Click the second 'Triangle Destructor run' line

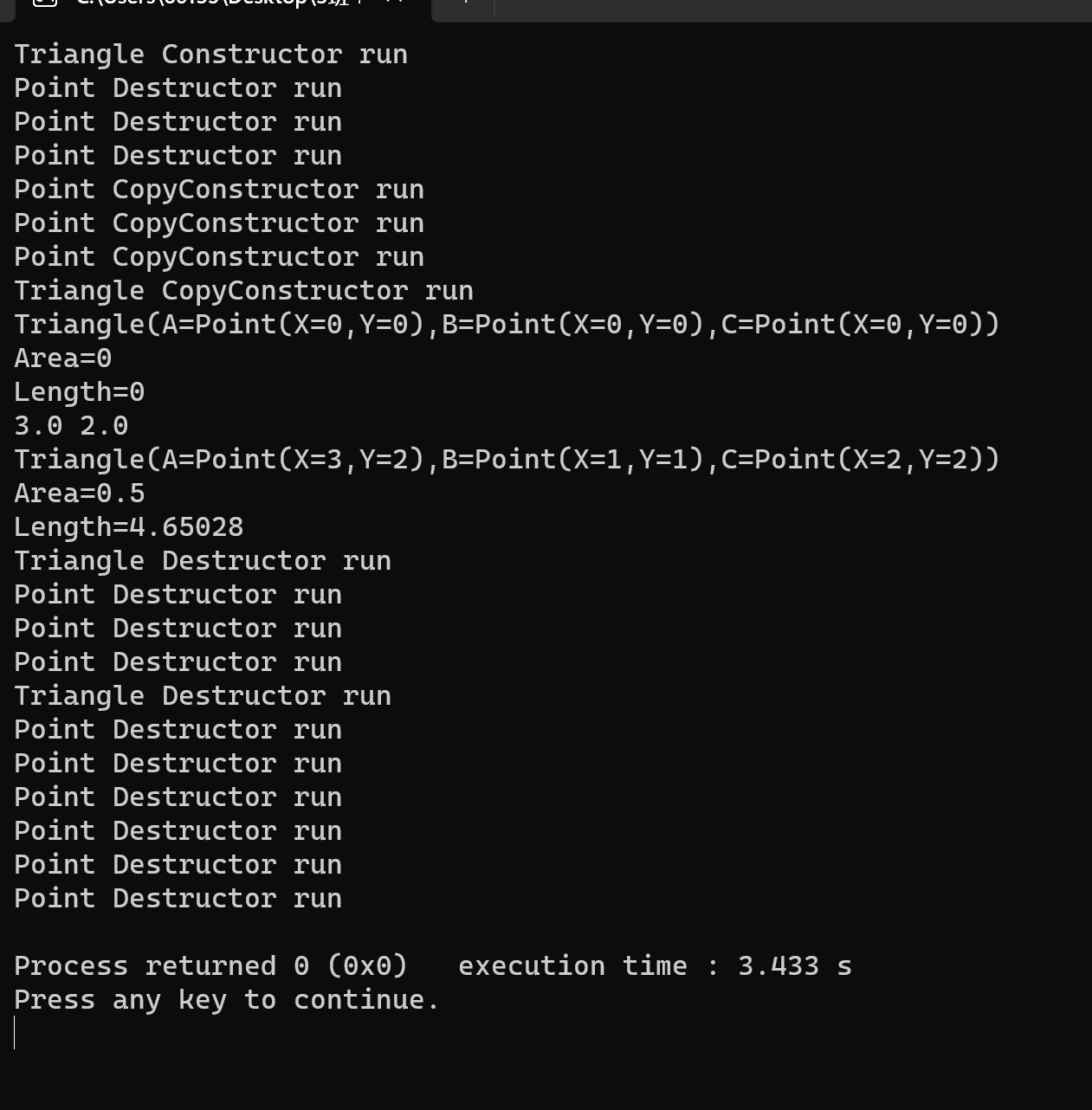(203, 696)
